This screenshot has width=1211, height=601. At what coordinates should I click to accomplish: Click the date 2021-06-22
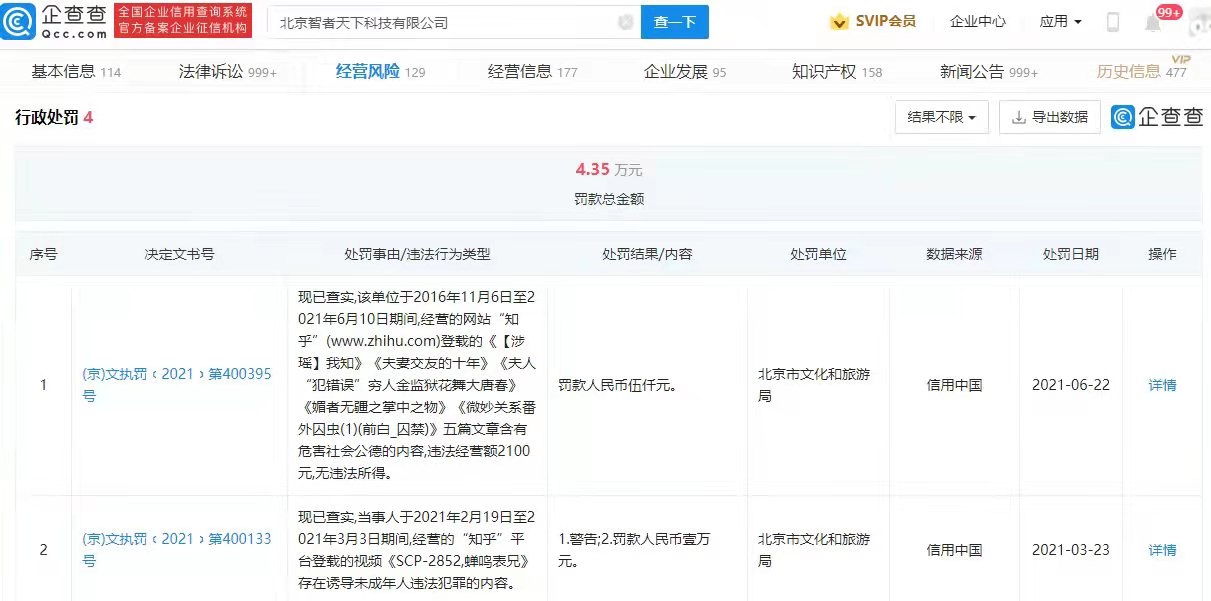click(1070, 385)
